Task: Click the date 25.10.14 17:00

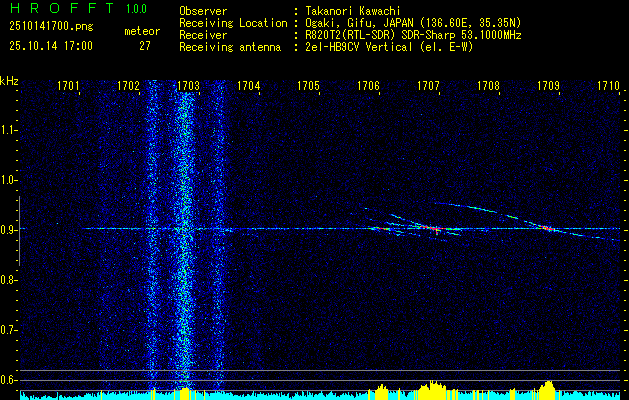Action: coord(51,46)
